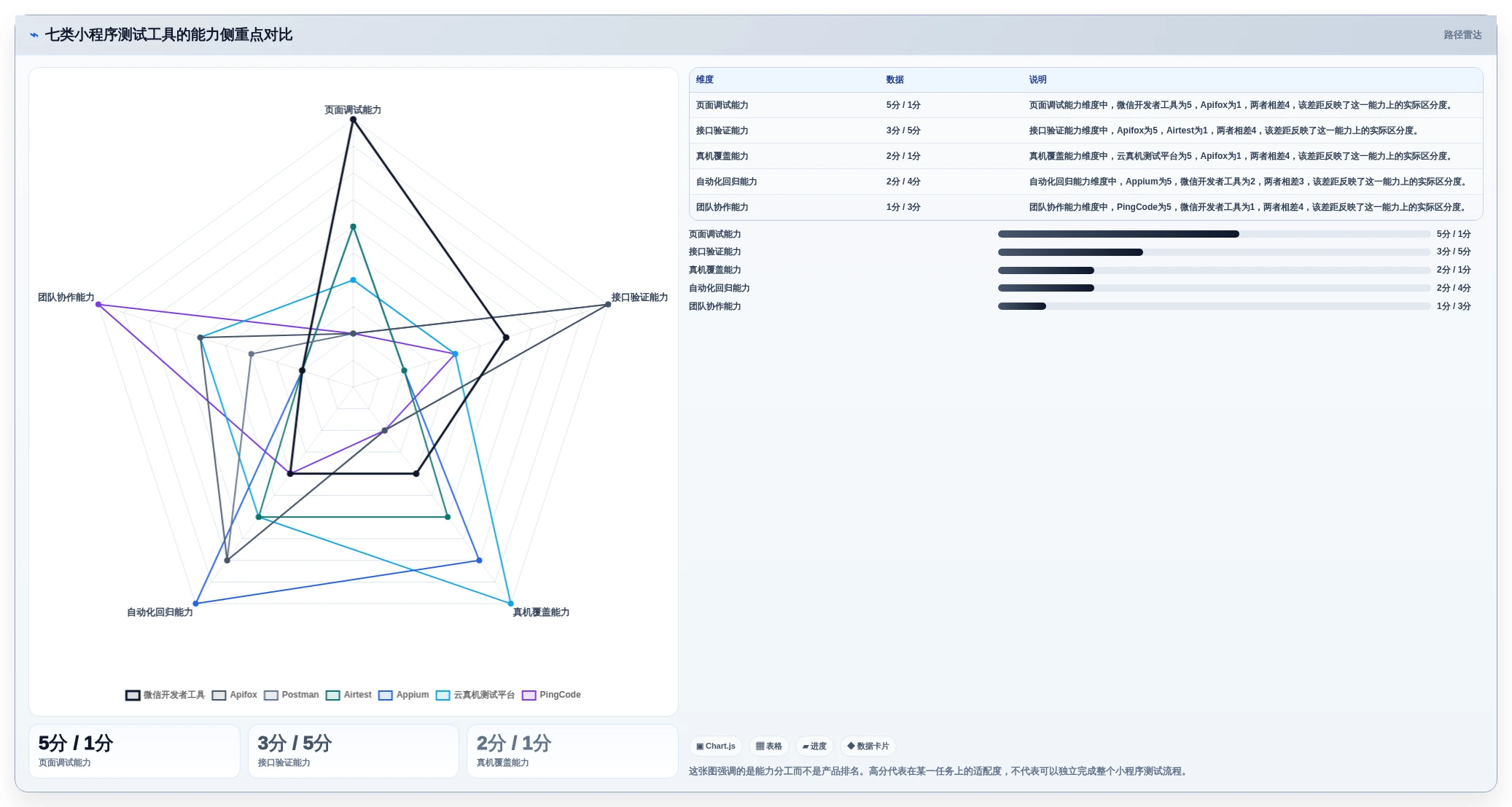The image size is (1512, 807).
Task: Open the 5分 / 1分 页面调试能力 card
Action: point(134,751)
